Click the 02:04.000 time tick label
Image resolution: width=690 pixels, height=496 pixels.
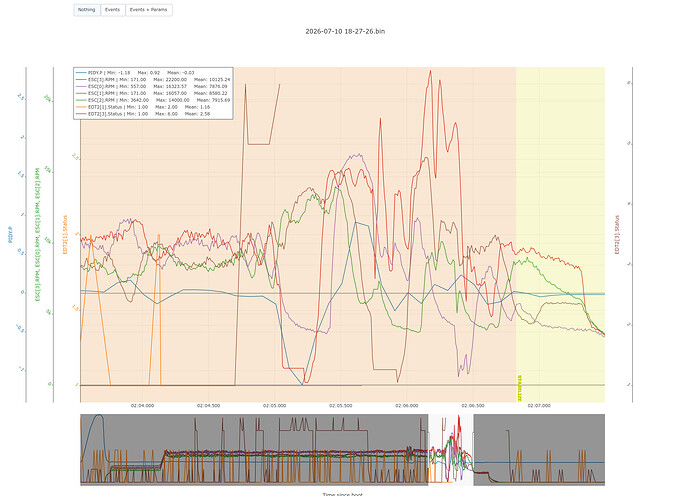pos(142,406)
